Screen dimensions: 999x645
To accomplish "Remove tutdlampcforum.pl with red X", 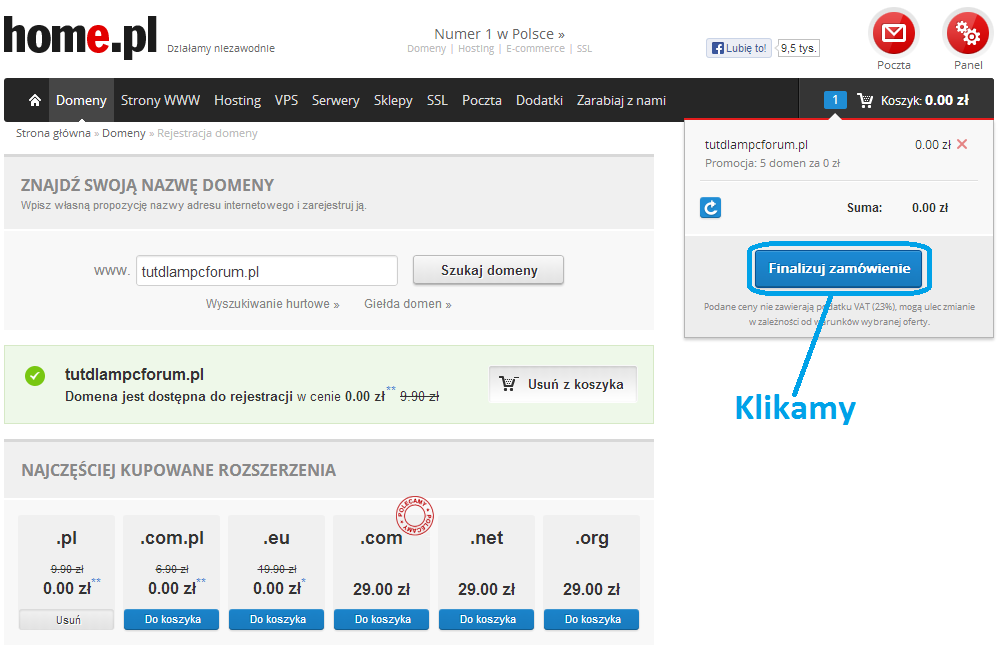I will (962, 144).
